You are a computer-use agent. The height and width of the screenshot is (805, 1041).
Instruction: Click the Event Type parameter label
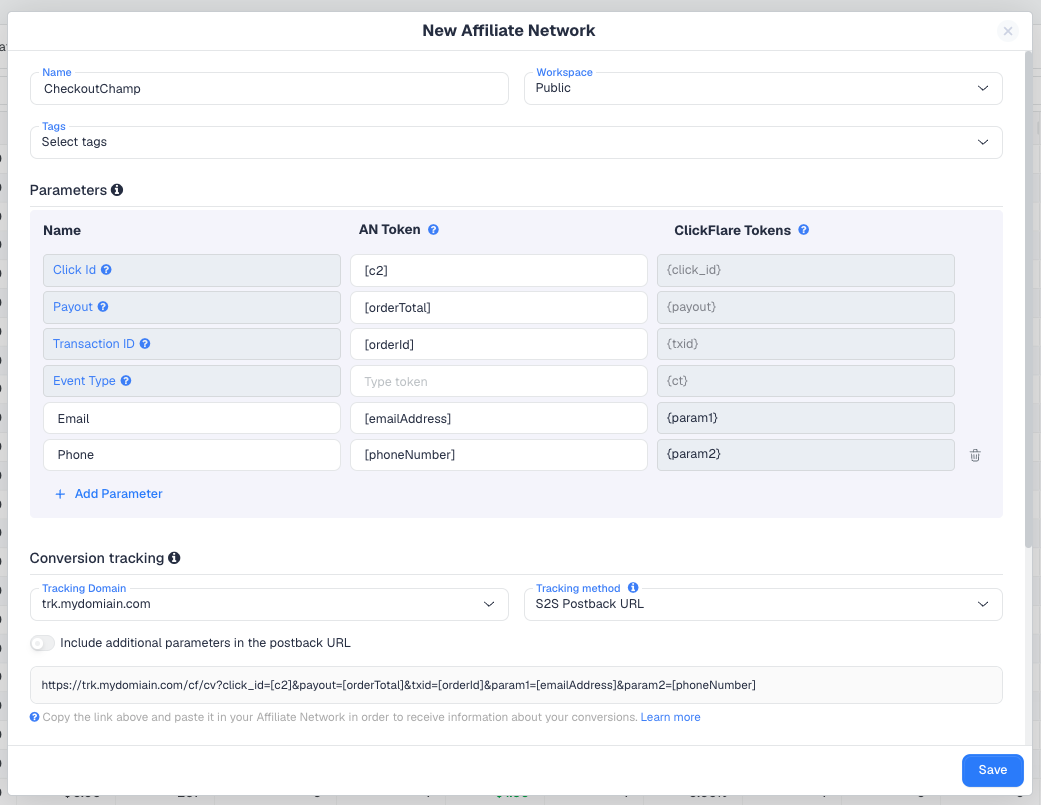point(84,381)
